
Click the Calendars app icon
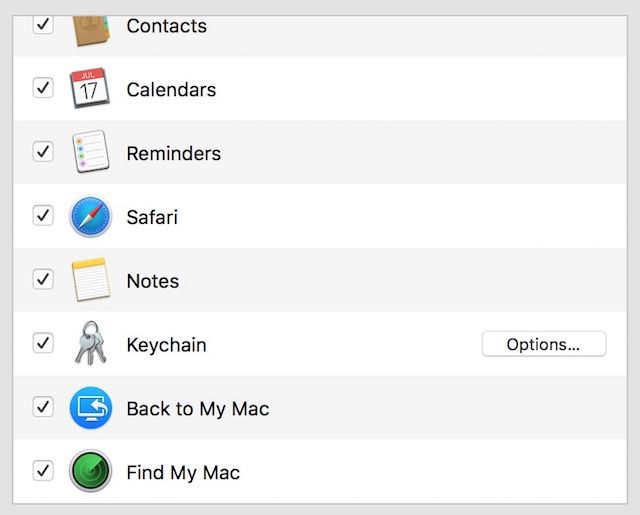(x=91, y=89)
